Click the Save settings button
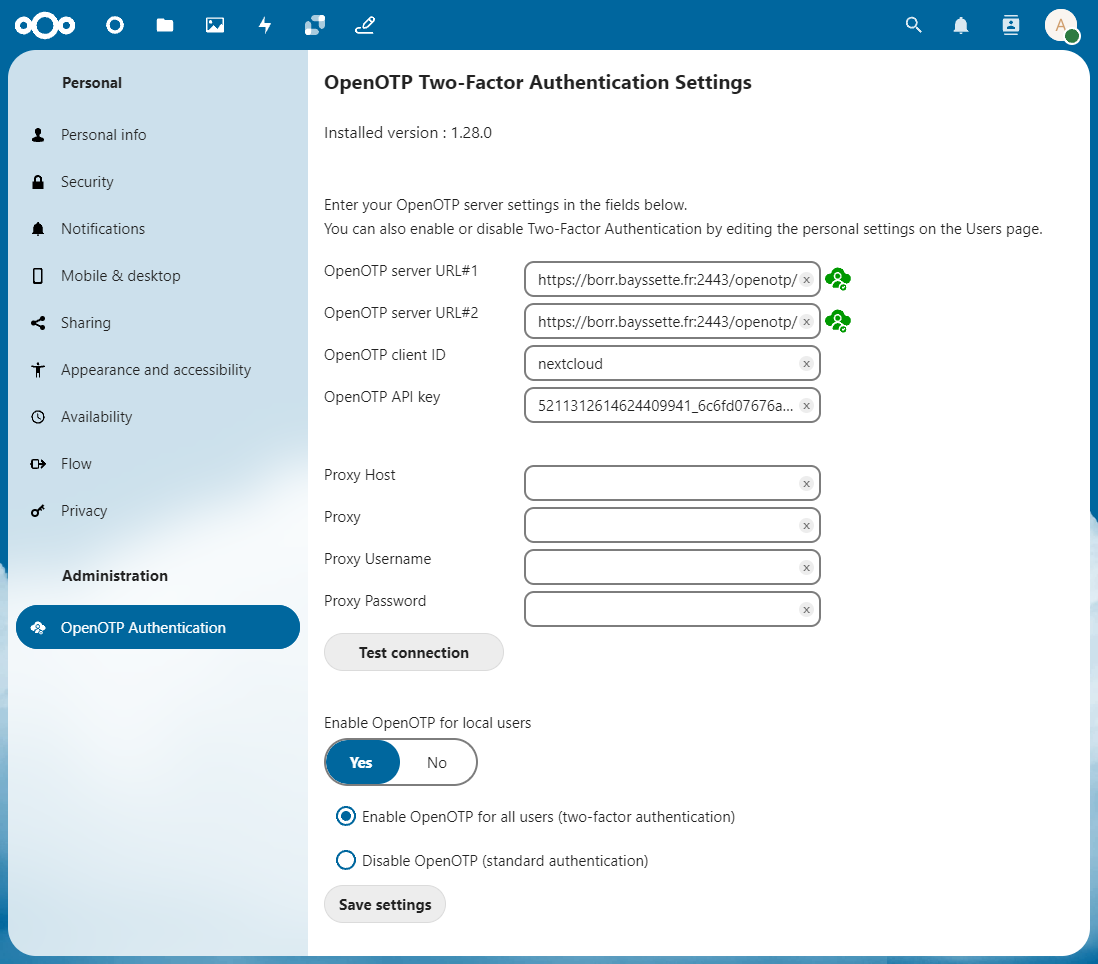 click(x=384, y=904)
